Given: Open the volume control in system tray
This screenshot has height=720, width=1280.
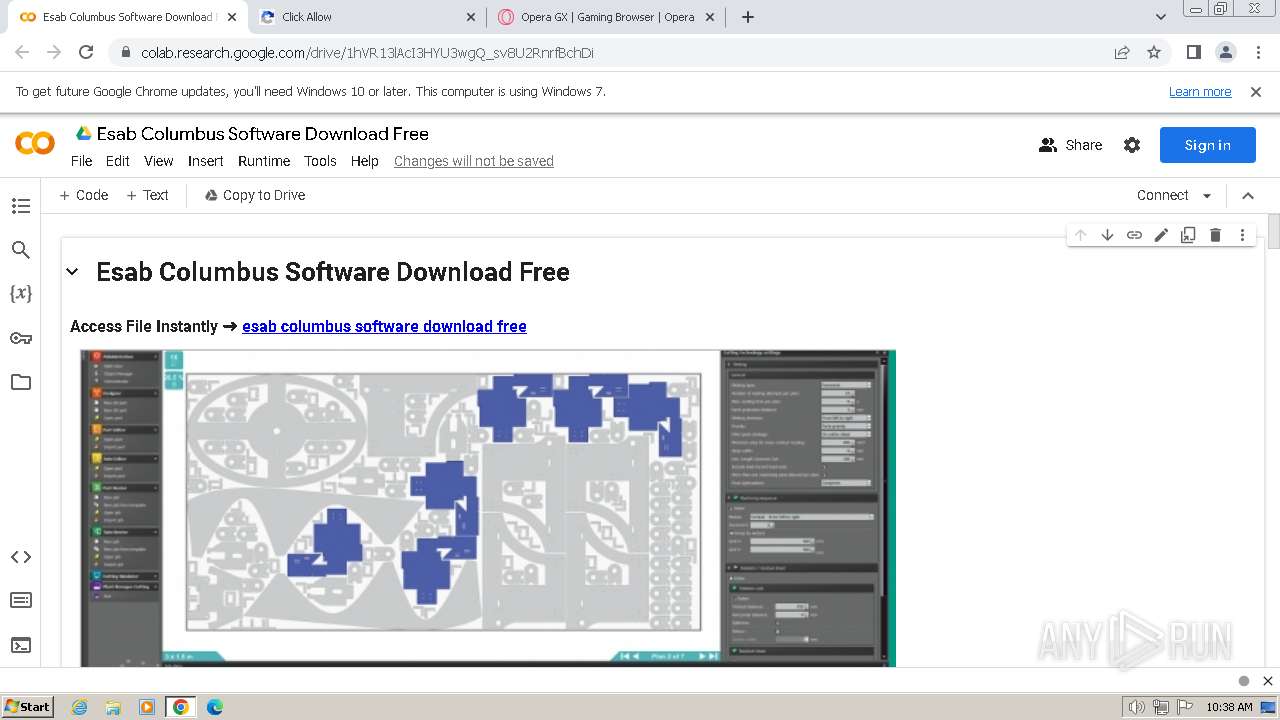Looking at the screenshot, I should 1137,707.
